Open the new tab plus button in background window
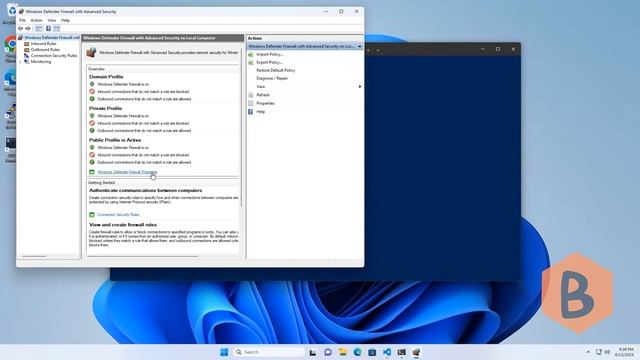640x360 pixels. point(368,50)
